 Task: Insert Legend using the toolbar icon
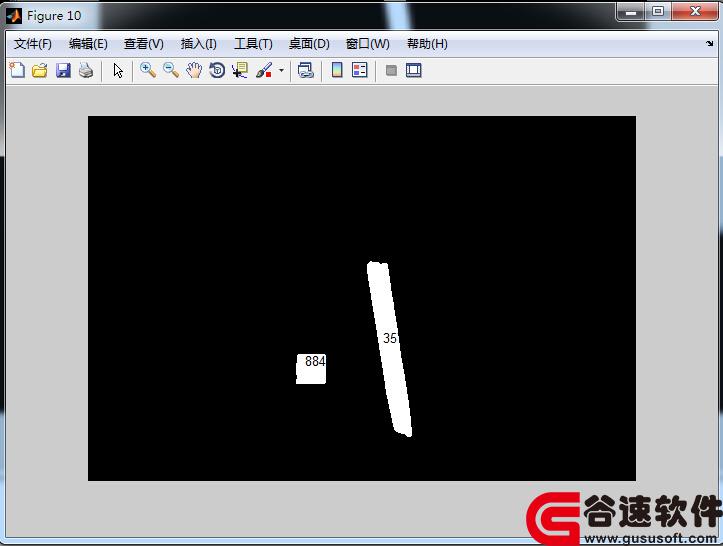coord(360,70)
